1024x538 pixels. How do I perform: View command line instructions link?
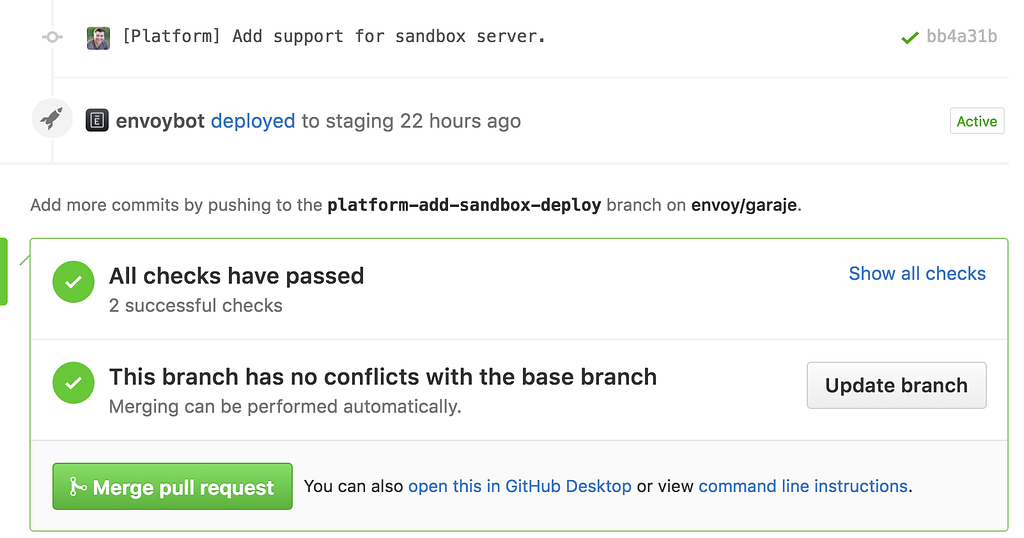(x=803, y=486)
